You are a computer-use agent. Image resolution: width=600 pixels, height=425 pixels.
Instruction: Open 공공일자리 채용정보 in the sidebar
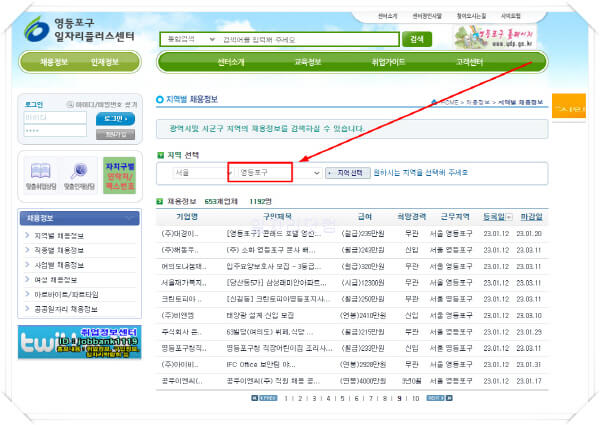click(x=66, y=309)
